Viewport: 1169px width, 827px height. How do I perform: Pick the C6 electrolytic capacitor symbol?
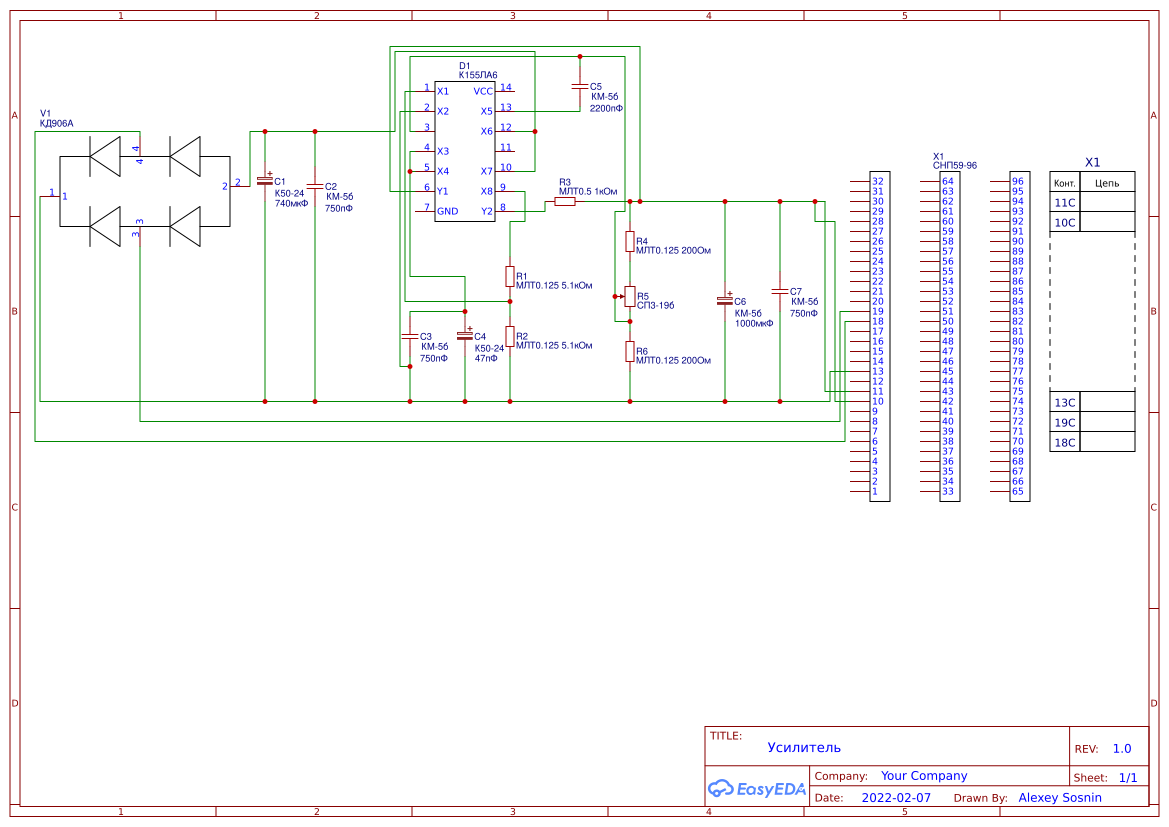[x=725, y=300]
